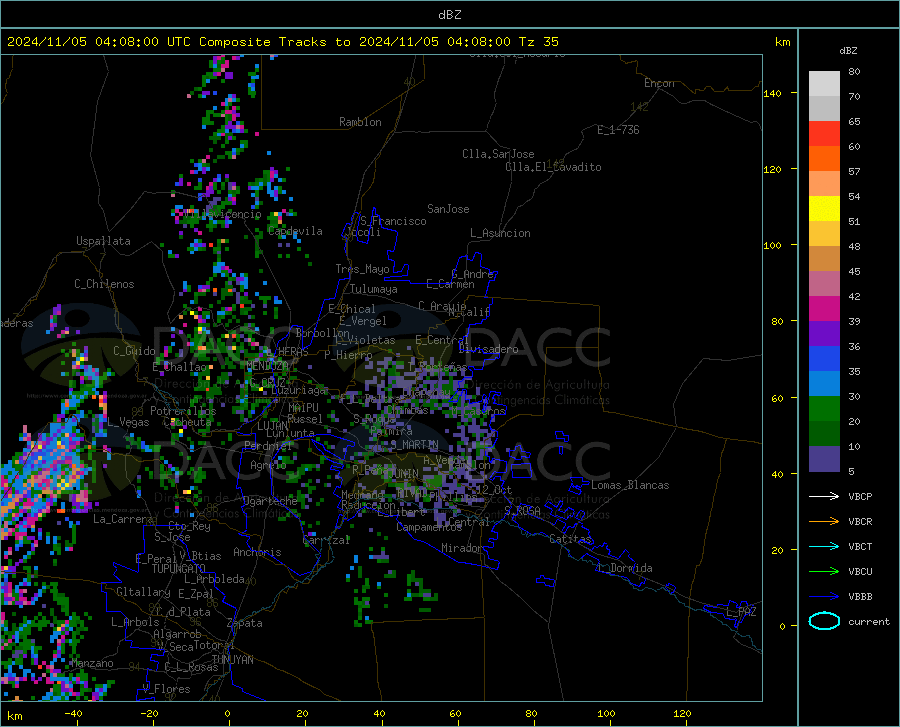Click the 'Ramblon' map label
Viewport: 900px width, 727px height.
[x=360, y=122]
